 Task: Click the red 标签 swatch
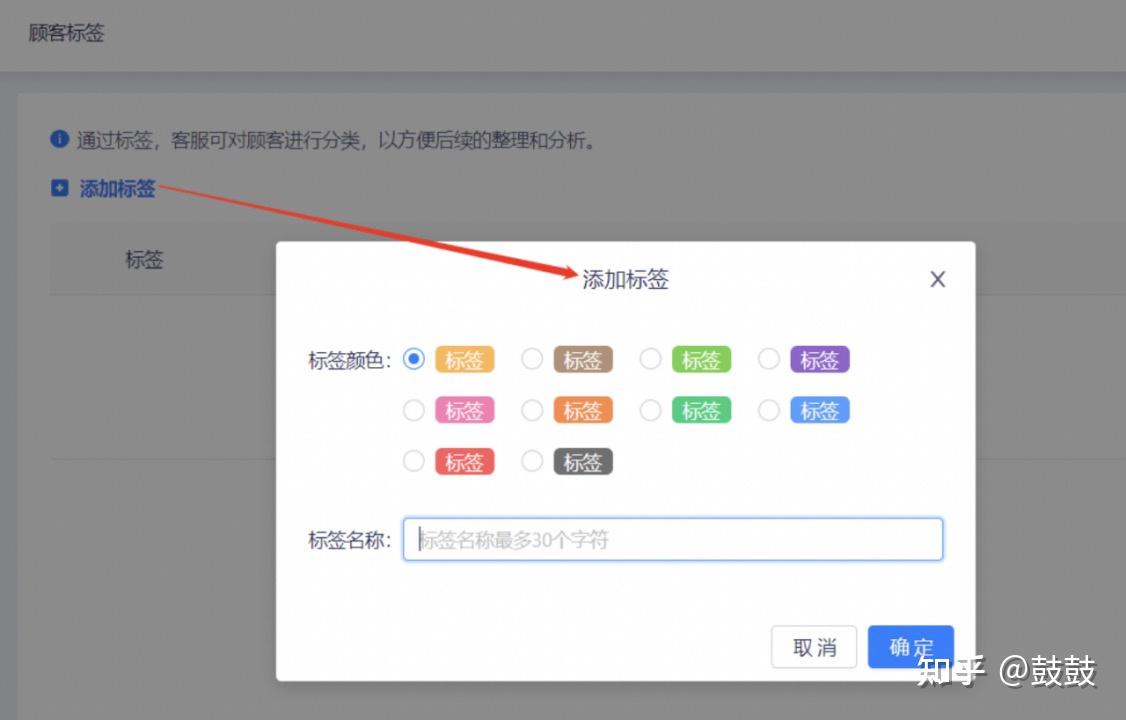(465, 462)
